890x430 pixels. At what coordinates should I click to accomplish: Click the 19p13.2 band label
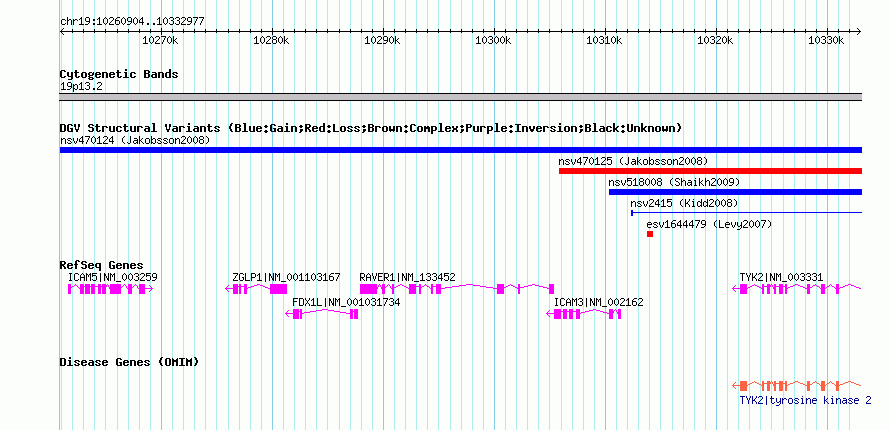(x=81, y=87)
